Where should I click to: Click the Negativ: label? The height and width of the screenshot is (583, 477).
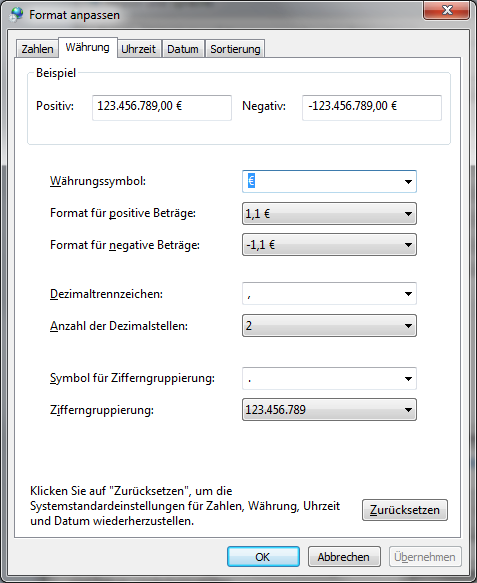[x=264, y=106]
